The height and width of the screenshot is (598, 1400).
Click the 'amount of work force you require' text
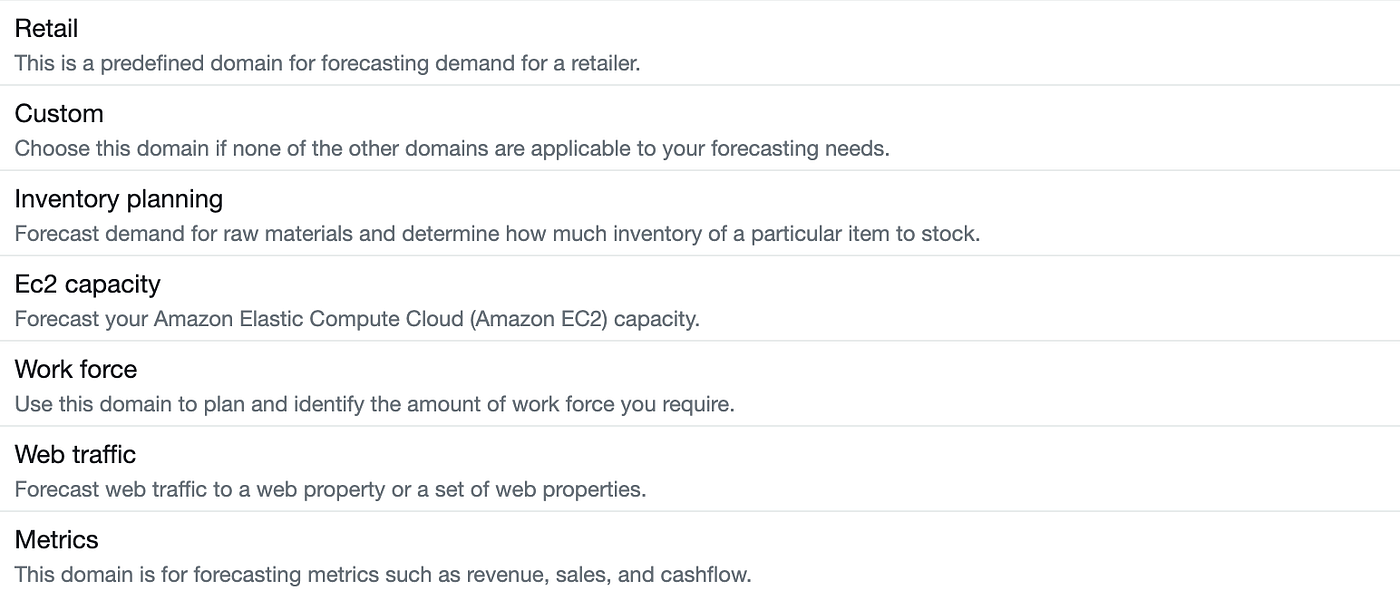click(x=374, y=405)
